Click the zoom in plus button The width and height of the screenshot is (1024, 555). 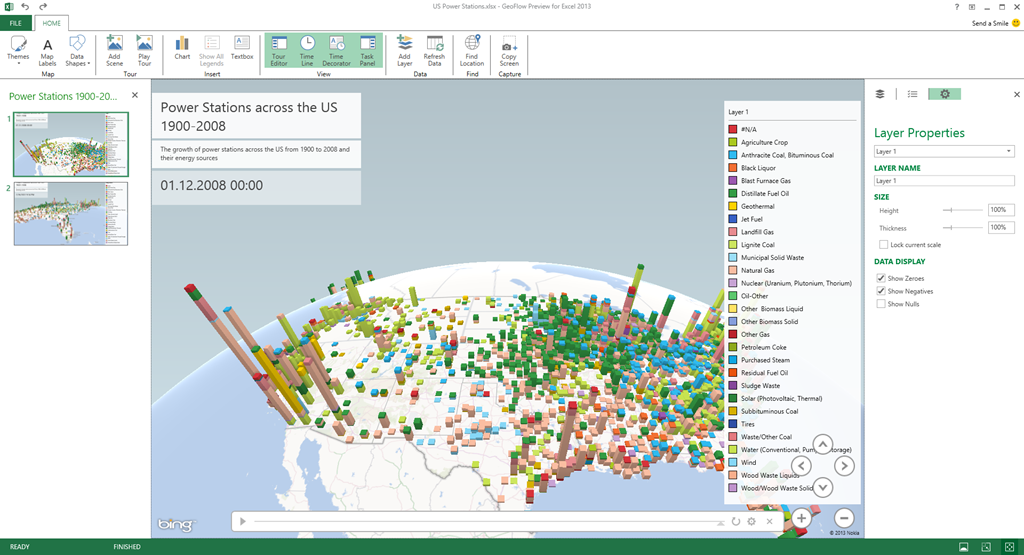point(802,518)
